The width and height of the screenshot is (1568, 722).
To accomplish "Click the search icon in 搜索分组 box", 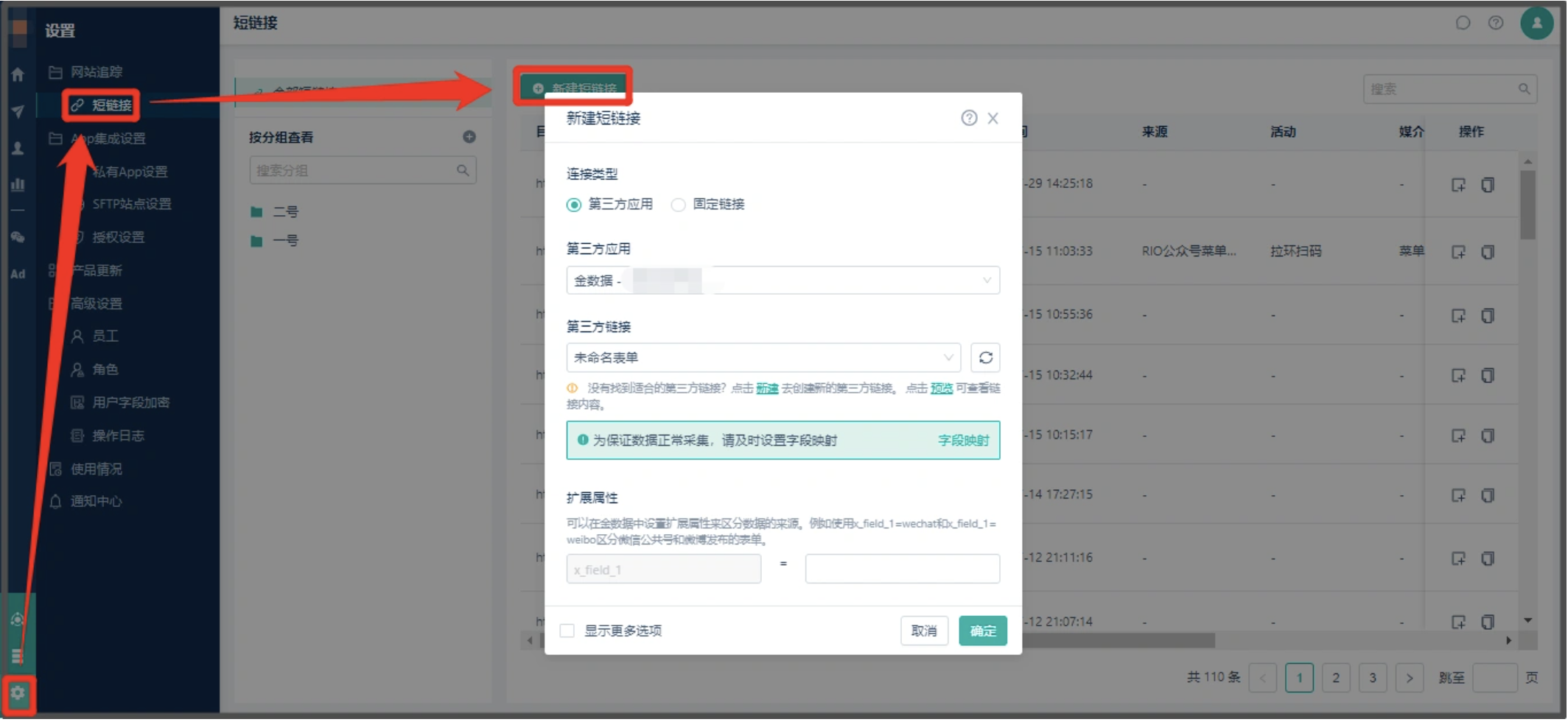I will pyautogui.click(x=463, y=170).
